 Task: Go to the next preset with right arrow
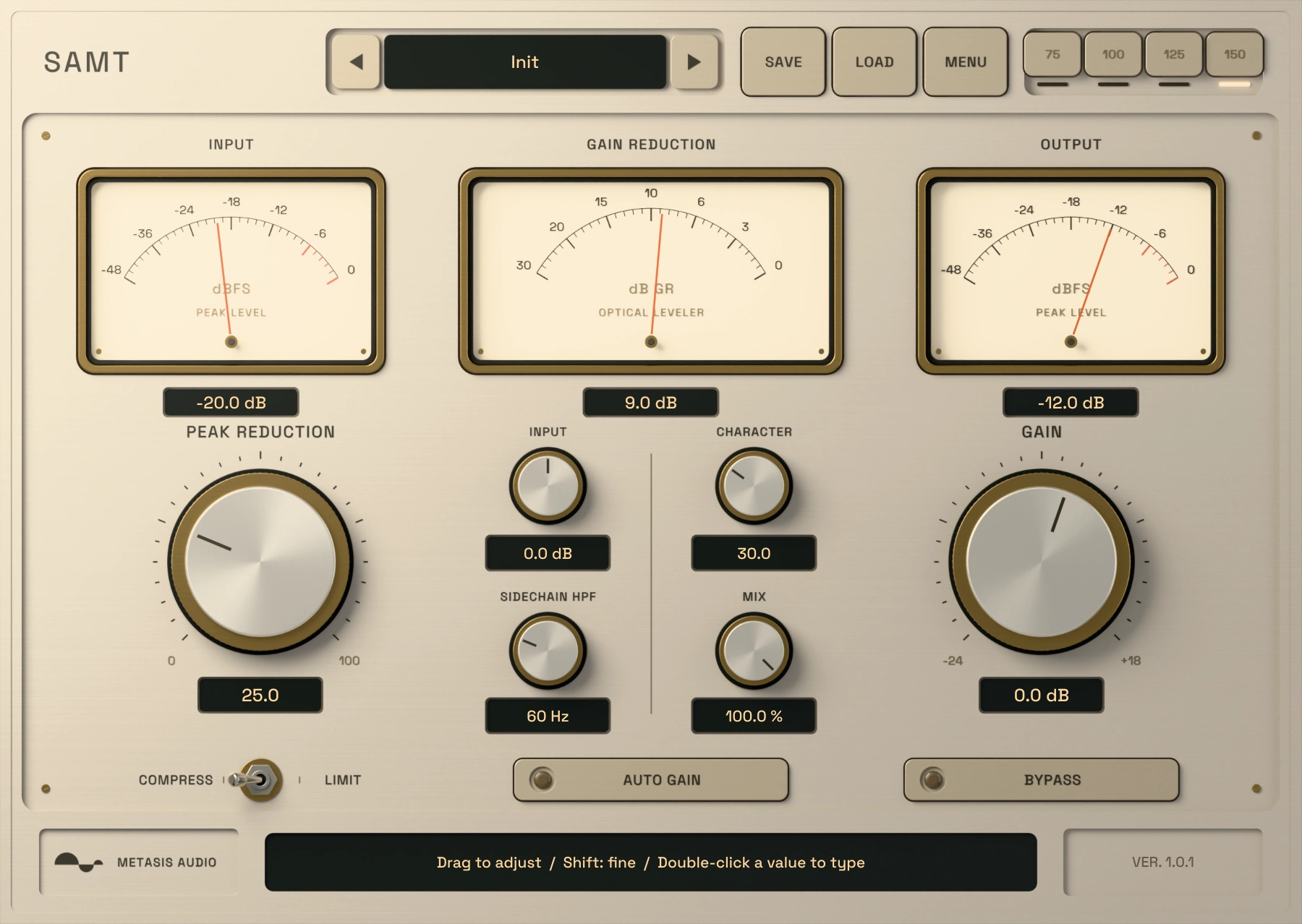694,62
